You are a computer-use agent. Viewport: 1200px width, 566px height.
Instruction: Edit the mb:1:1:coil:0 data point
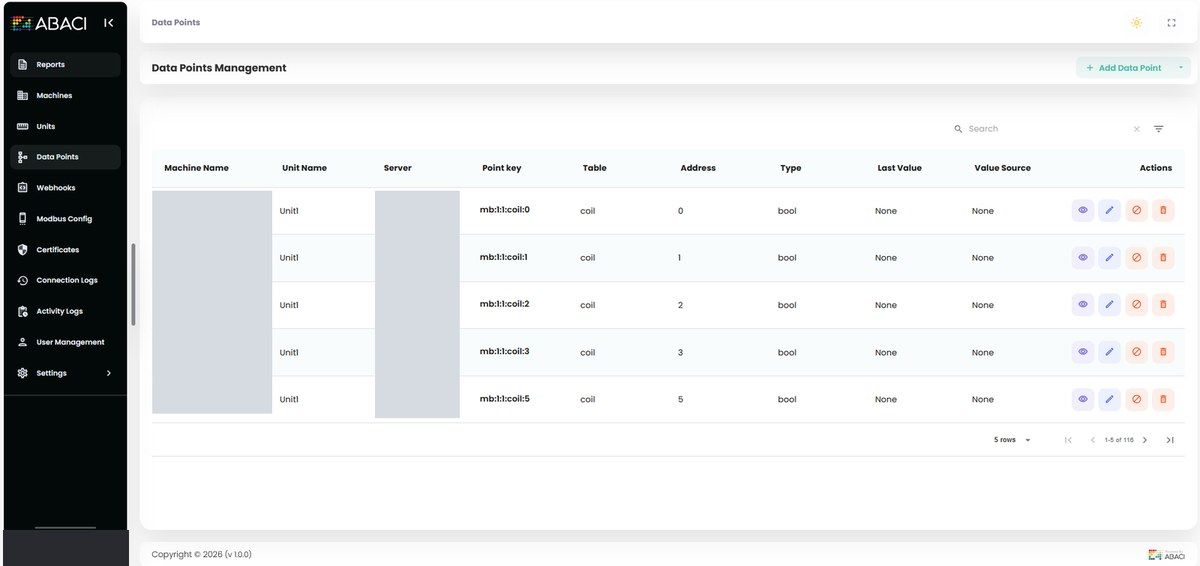click(1109, 210)
